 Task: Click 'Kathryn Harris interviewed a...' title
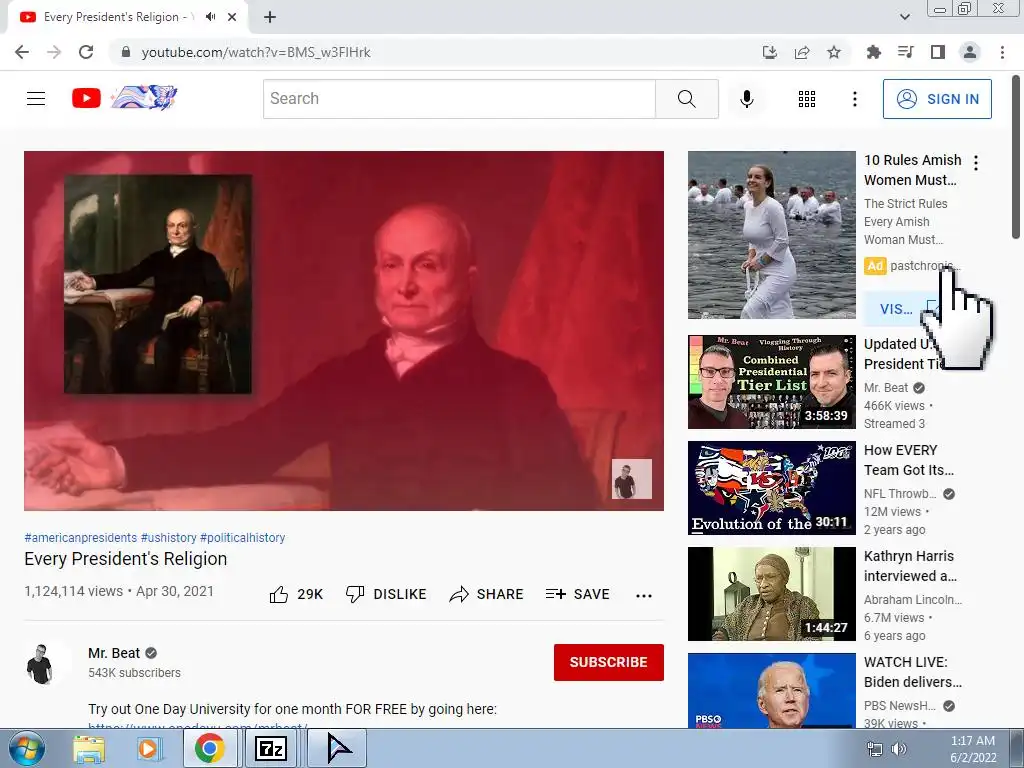pyautogui.click(x=910, y=566)
